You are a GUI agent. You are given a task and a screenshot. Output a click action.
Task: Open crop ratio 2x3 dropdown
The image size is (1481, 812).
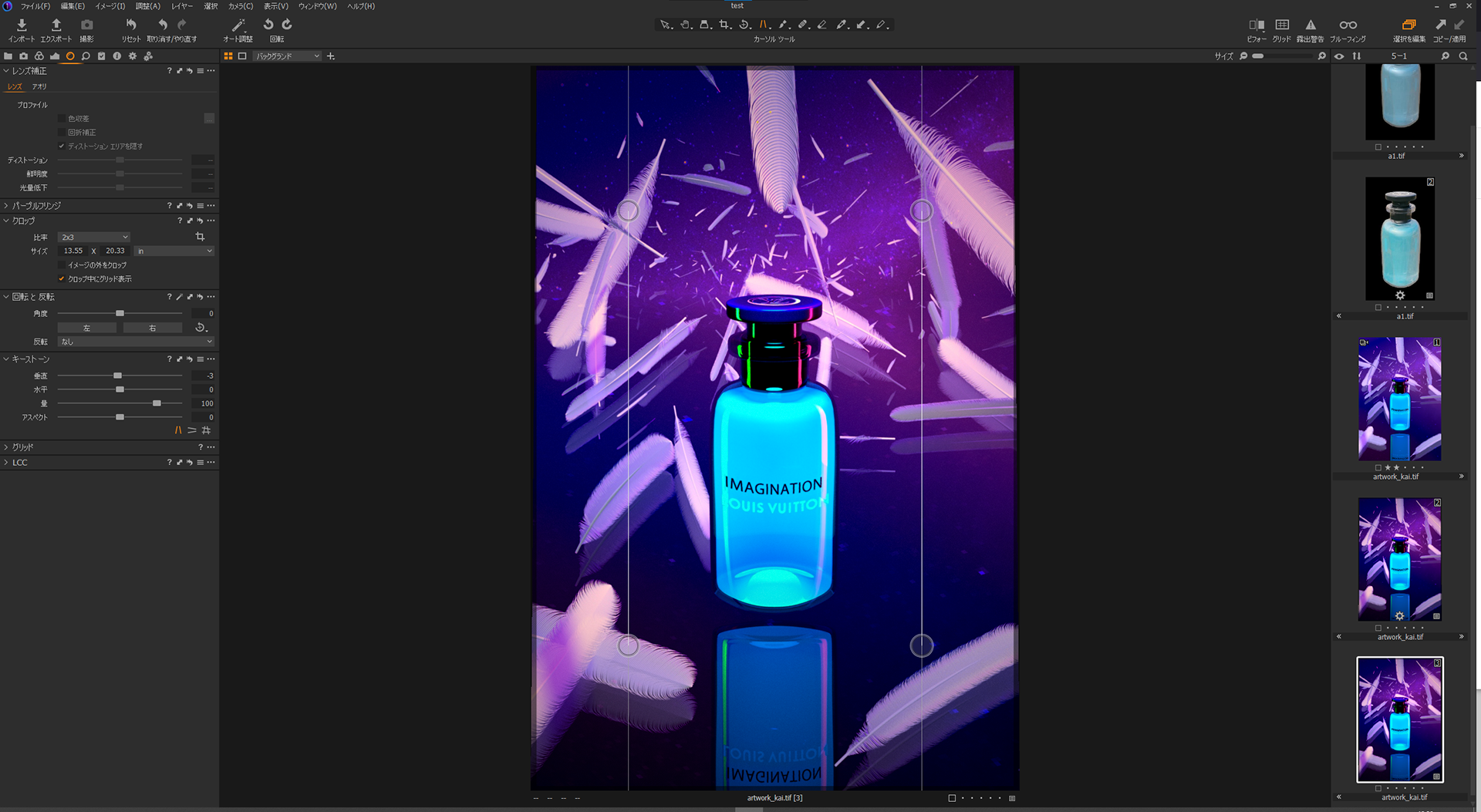coord(94,238)
